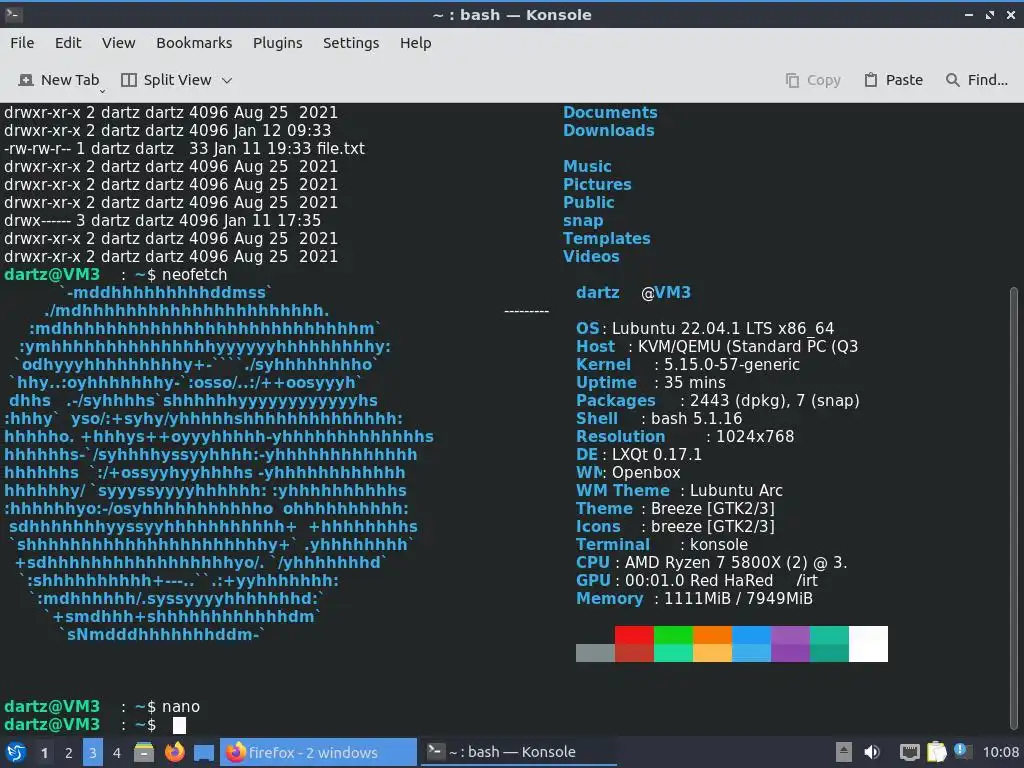This screenshot has height=768, width=1024.
Task: Click the update notification tray icon
Action: (x=961, y=751)
